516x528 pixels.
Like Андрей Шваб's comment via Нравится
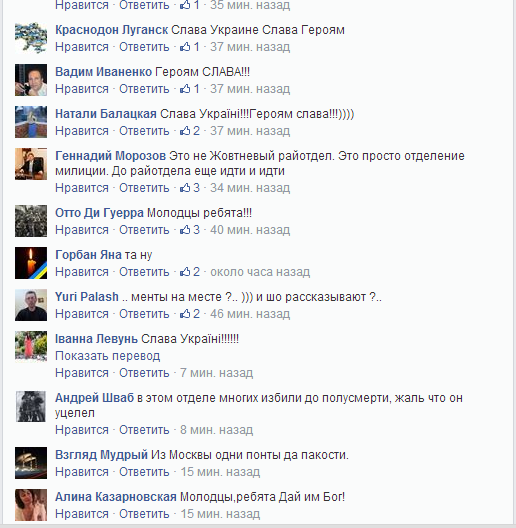(82, 430)
